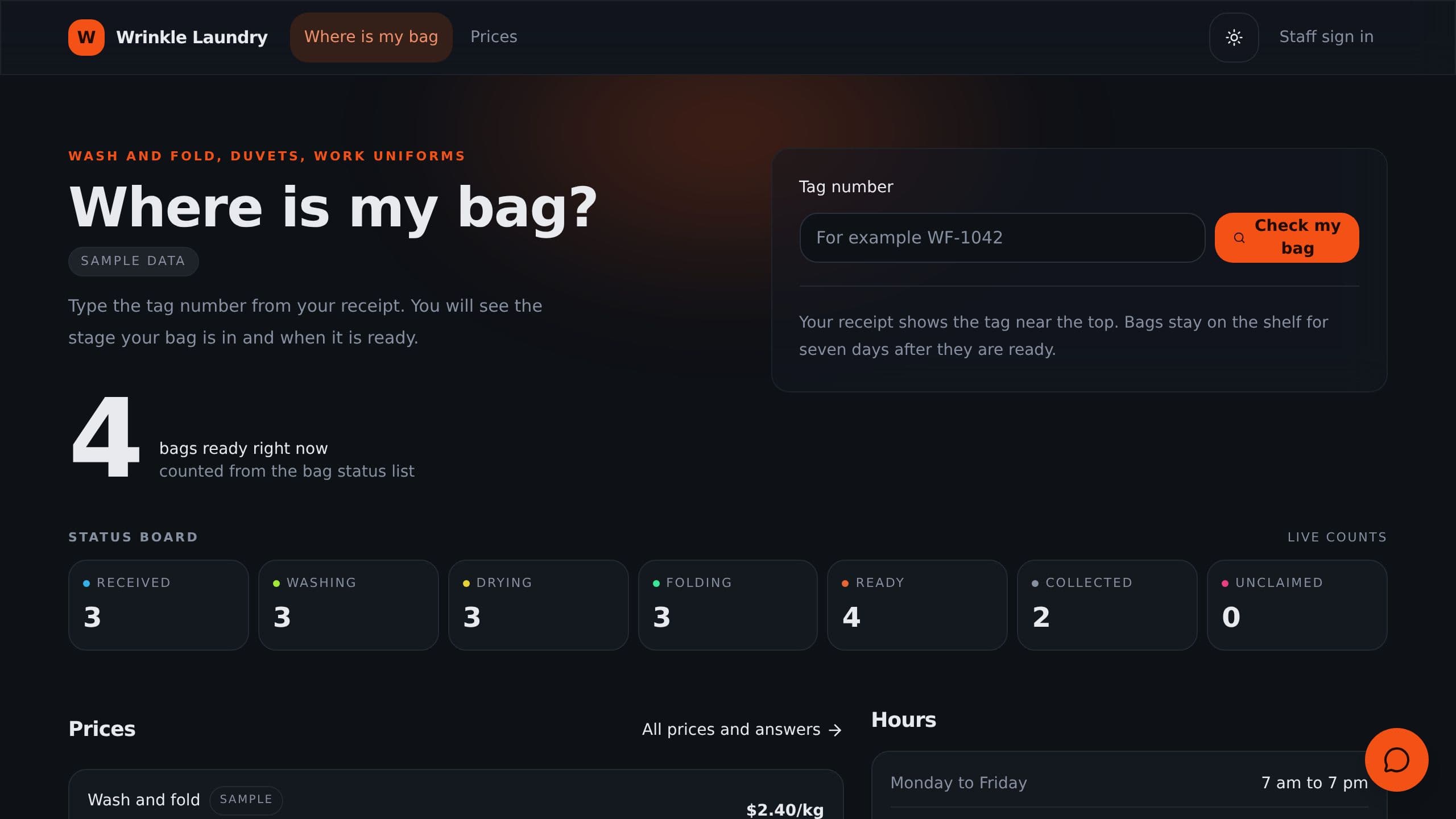Click the arrow beside All prices and answers
The height and width of the screenshot is (819, 1456).
click(x=835, y=730)
